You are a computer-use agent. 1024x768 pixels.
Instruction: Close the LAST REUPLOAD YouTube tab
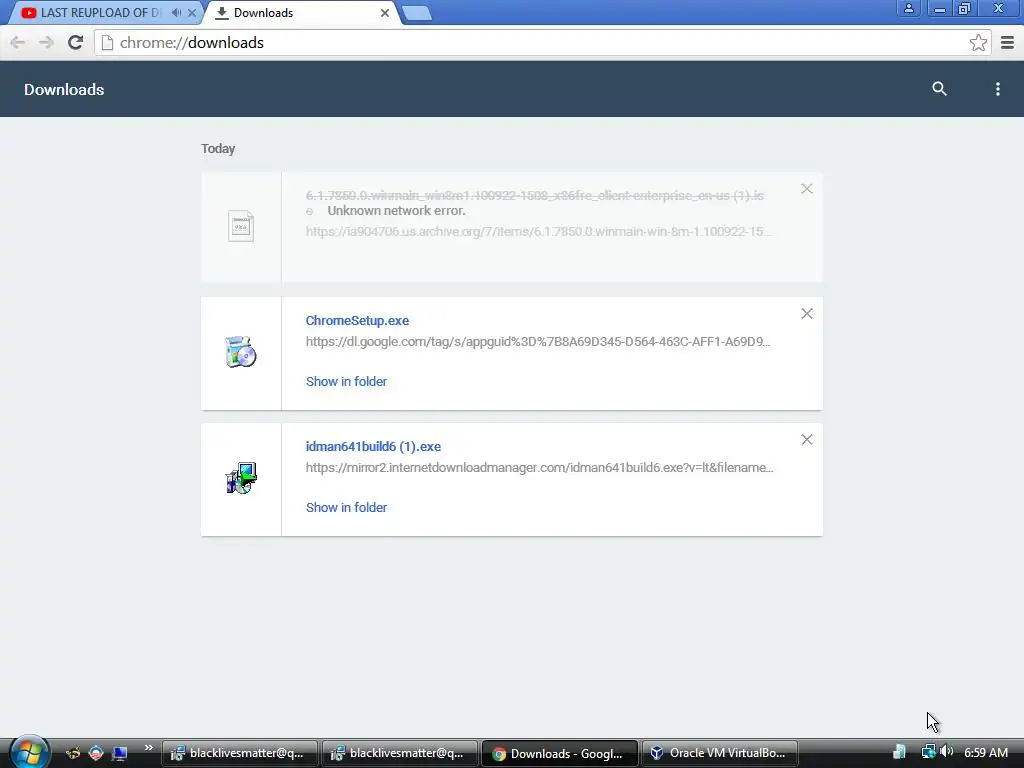coord(192,13)
